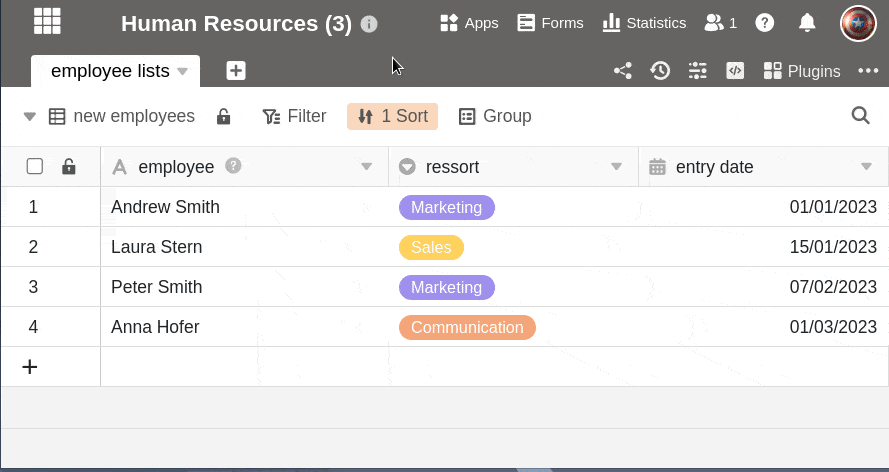This screenshot has height=472, width=889.
Task: Click the base info icon beside title
Action: point(369,23)
